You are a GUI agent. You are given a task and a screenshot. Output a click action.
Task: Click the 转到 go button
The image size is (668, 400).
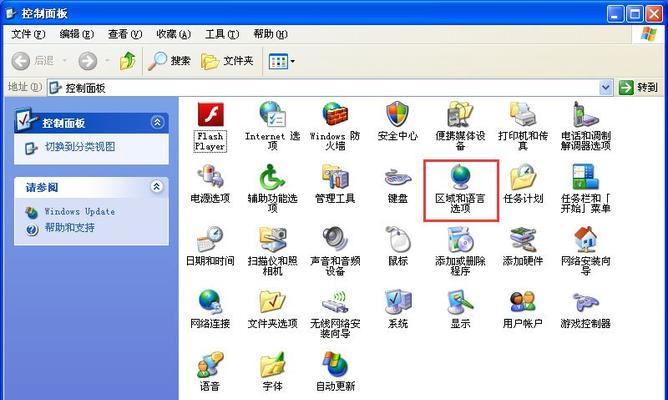638,88
